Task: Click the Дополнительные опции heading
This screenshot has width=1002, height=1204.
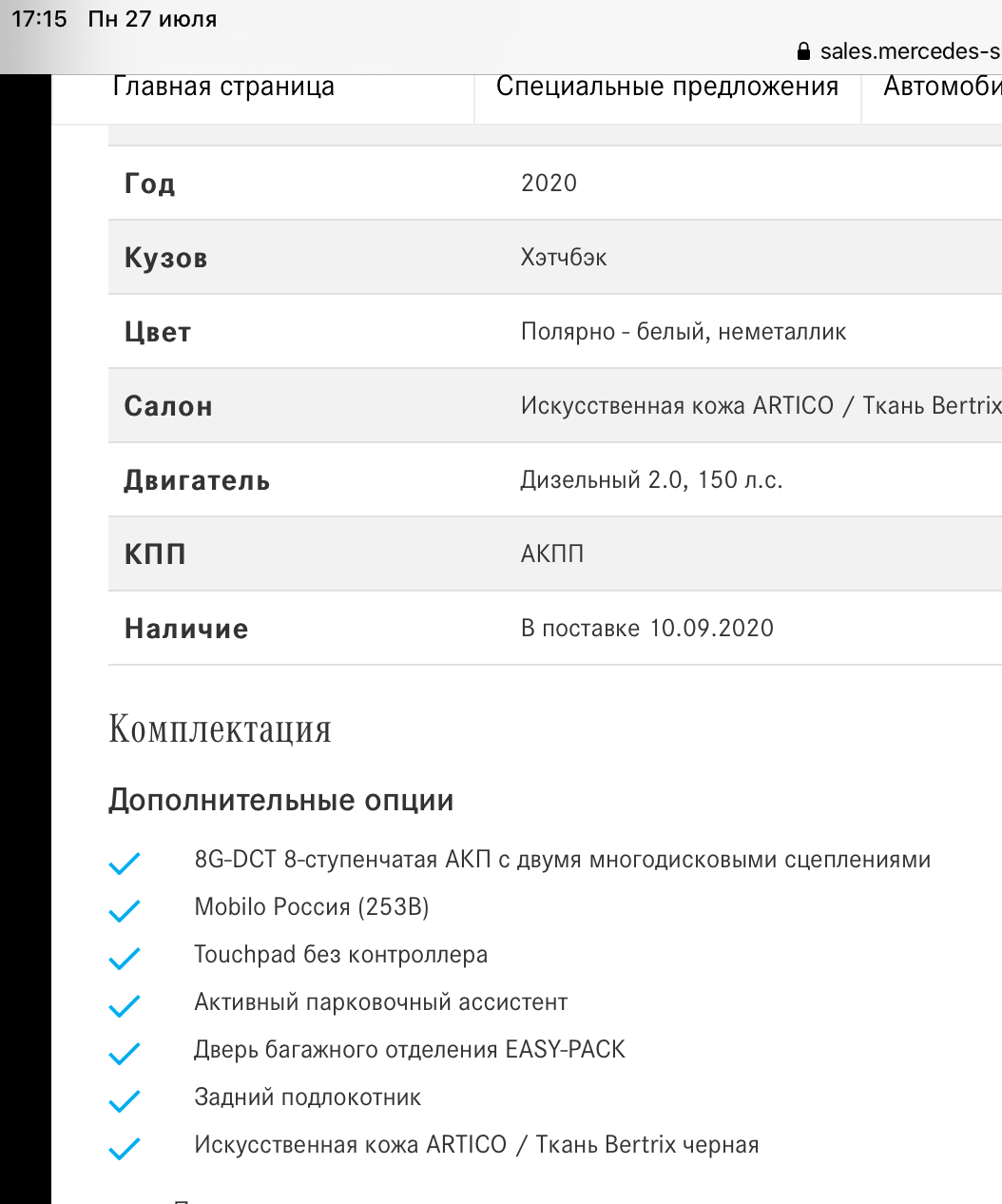Action: (280, 800)
